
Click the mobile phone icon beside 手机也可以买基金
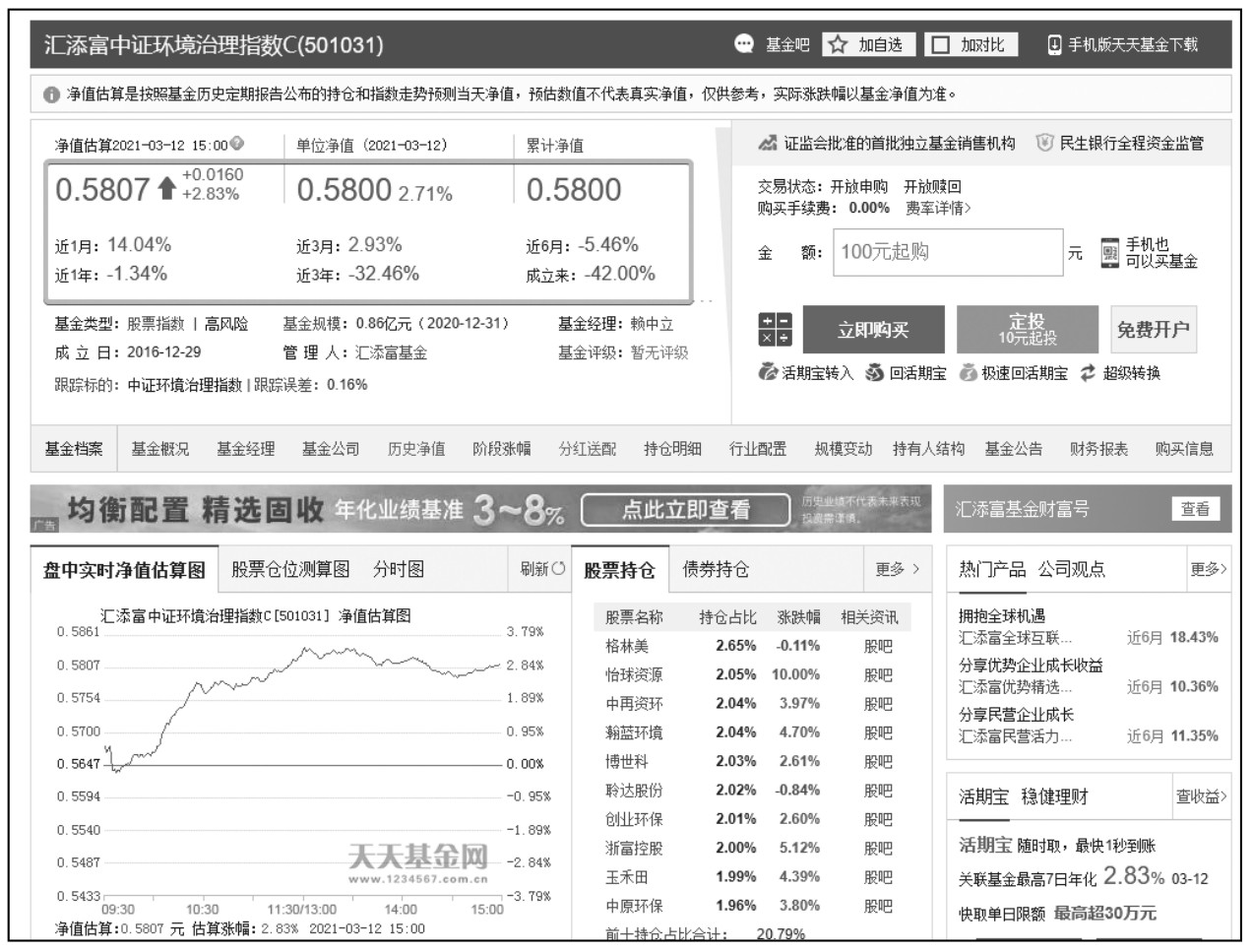pos(1110,253)
